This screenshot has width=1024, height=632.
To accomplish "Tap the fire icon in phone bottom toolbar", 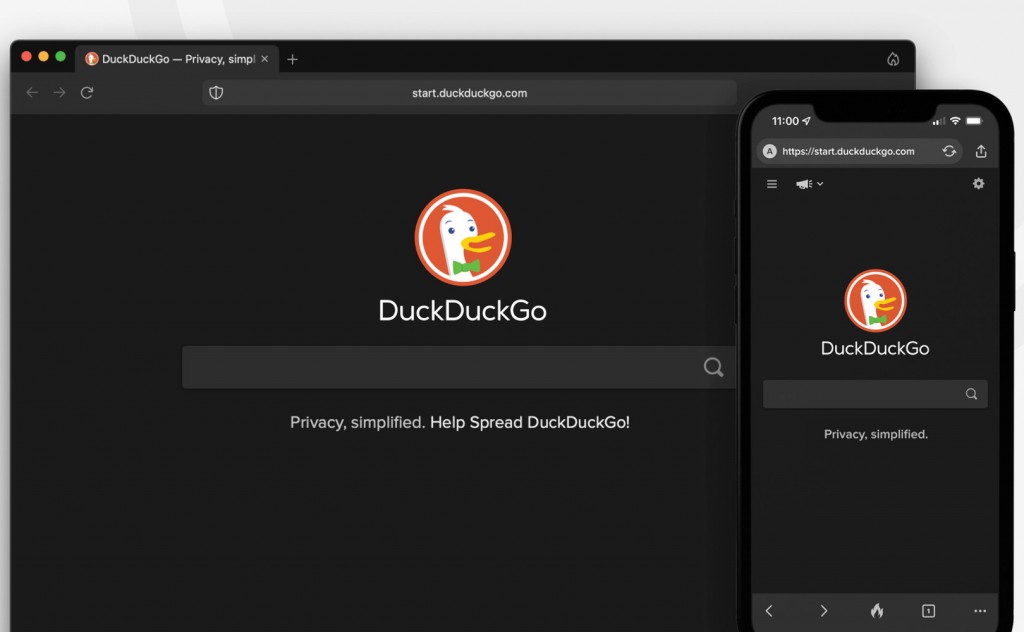I will pos(876,610).
